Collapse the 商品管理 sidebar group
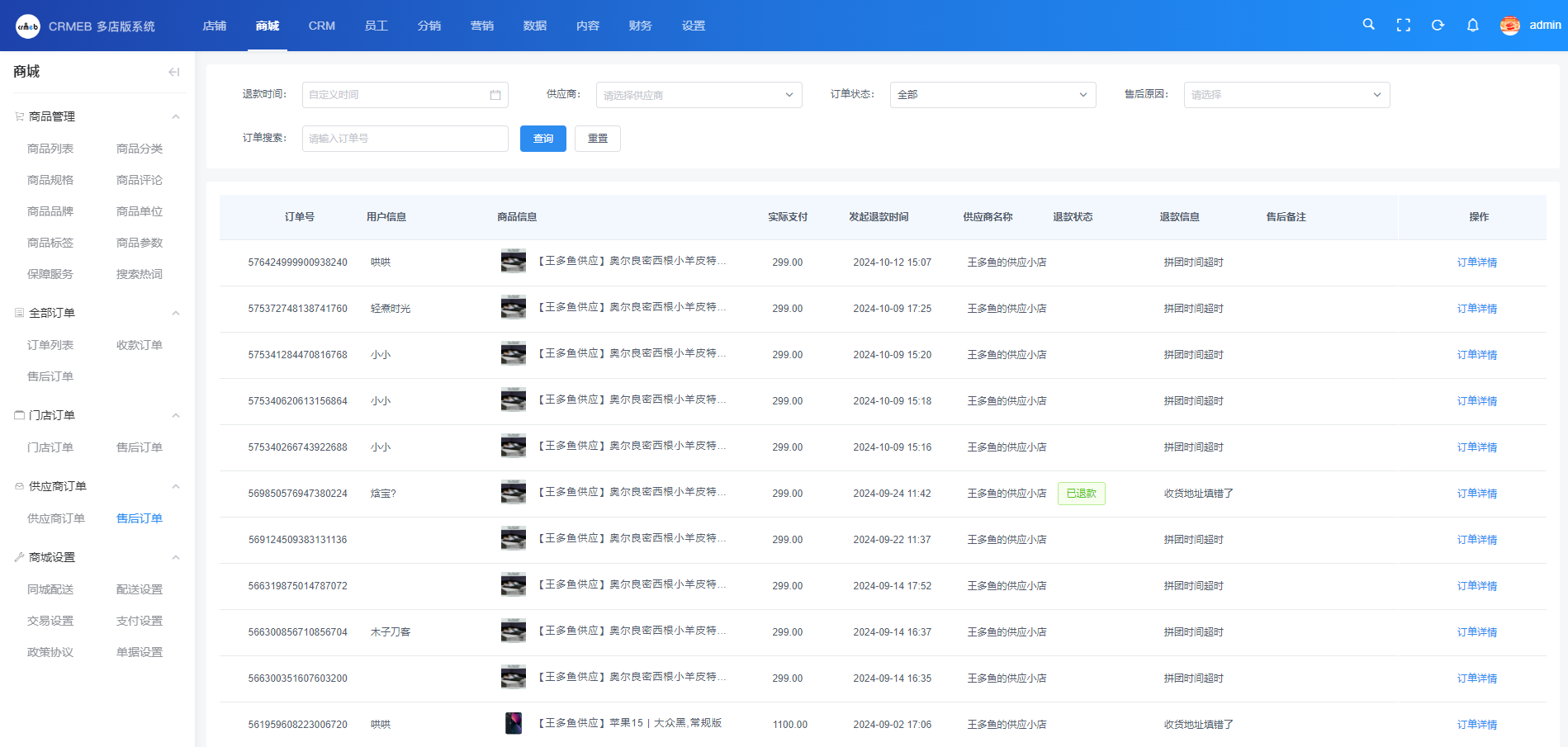Image resolution: width=1568 pixels, height=747 pixels. [x=175, y=116]
